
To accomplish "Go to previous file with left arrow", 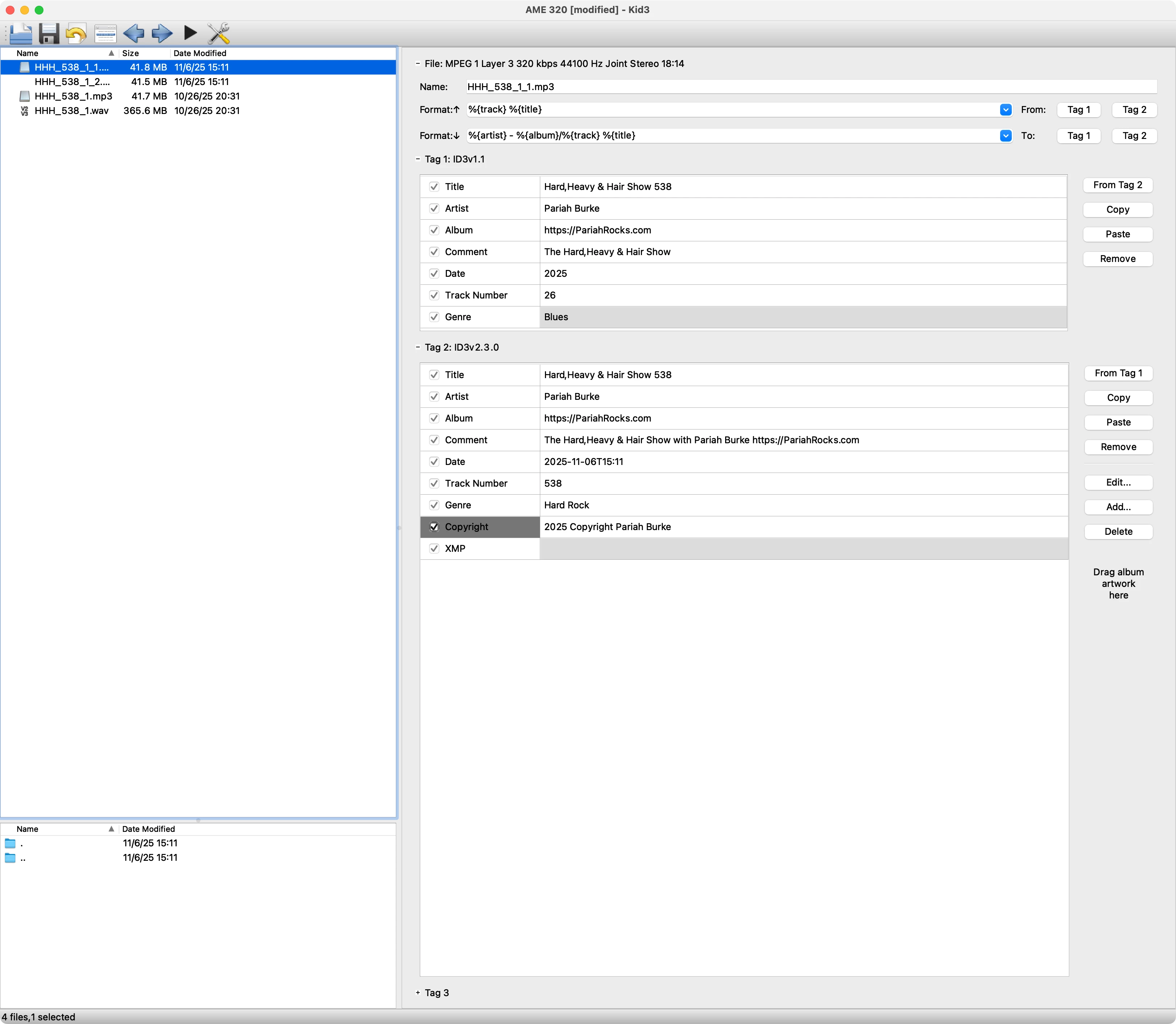I will (x=134, y=34).
